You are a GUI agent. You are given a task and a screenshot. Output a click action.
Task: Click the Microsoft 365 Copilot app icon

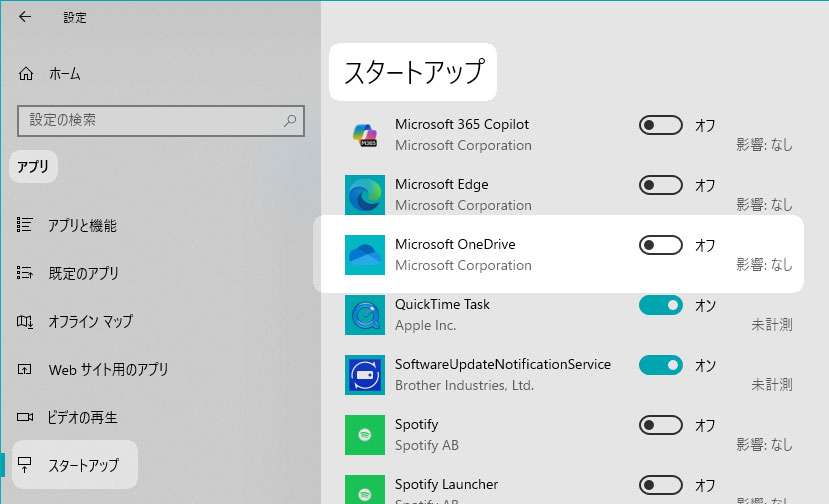(365, 135)
